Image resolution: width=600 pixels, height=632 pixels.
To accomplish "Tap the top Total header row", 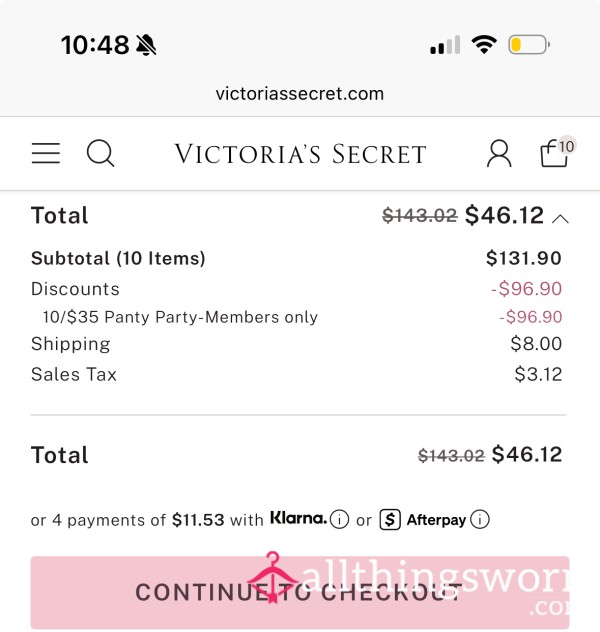I will point(300,215).
